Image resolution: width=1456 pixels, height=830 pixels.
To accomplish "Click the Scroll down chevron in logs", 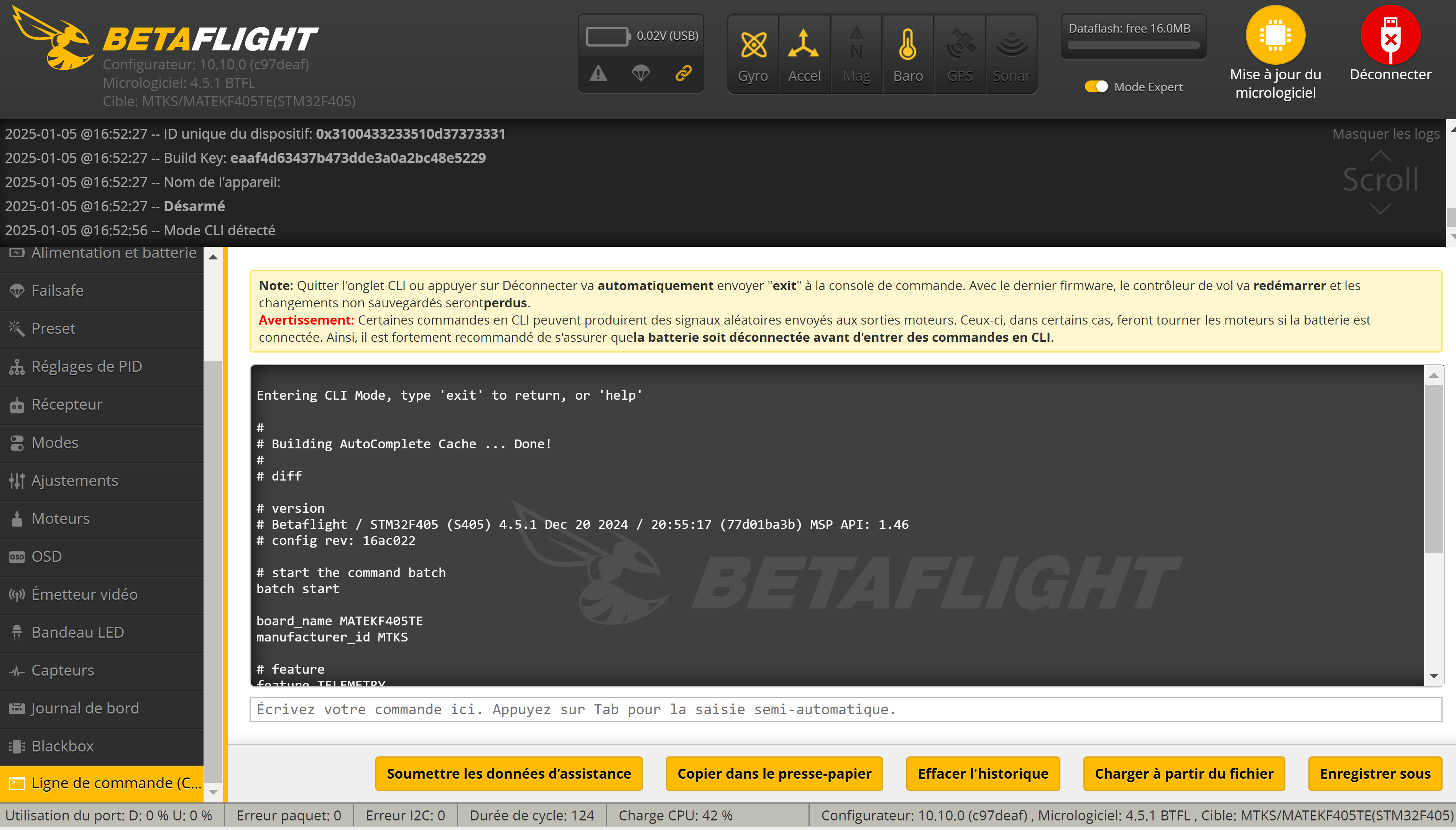I will click(1380, 209).
